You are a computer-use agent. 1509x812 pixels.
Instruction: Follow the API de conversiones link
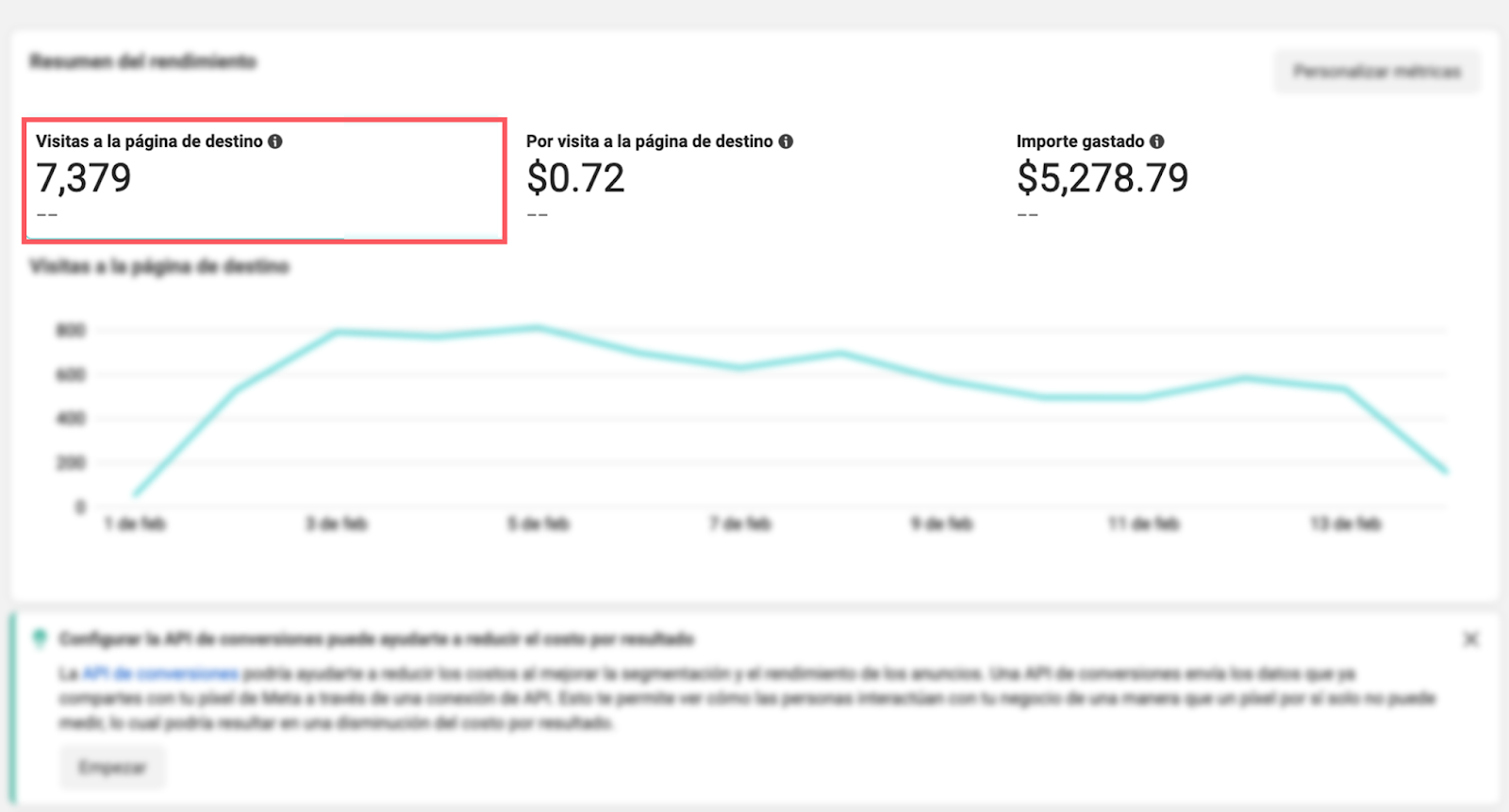[x=160, y=673]
